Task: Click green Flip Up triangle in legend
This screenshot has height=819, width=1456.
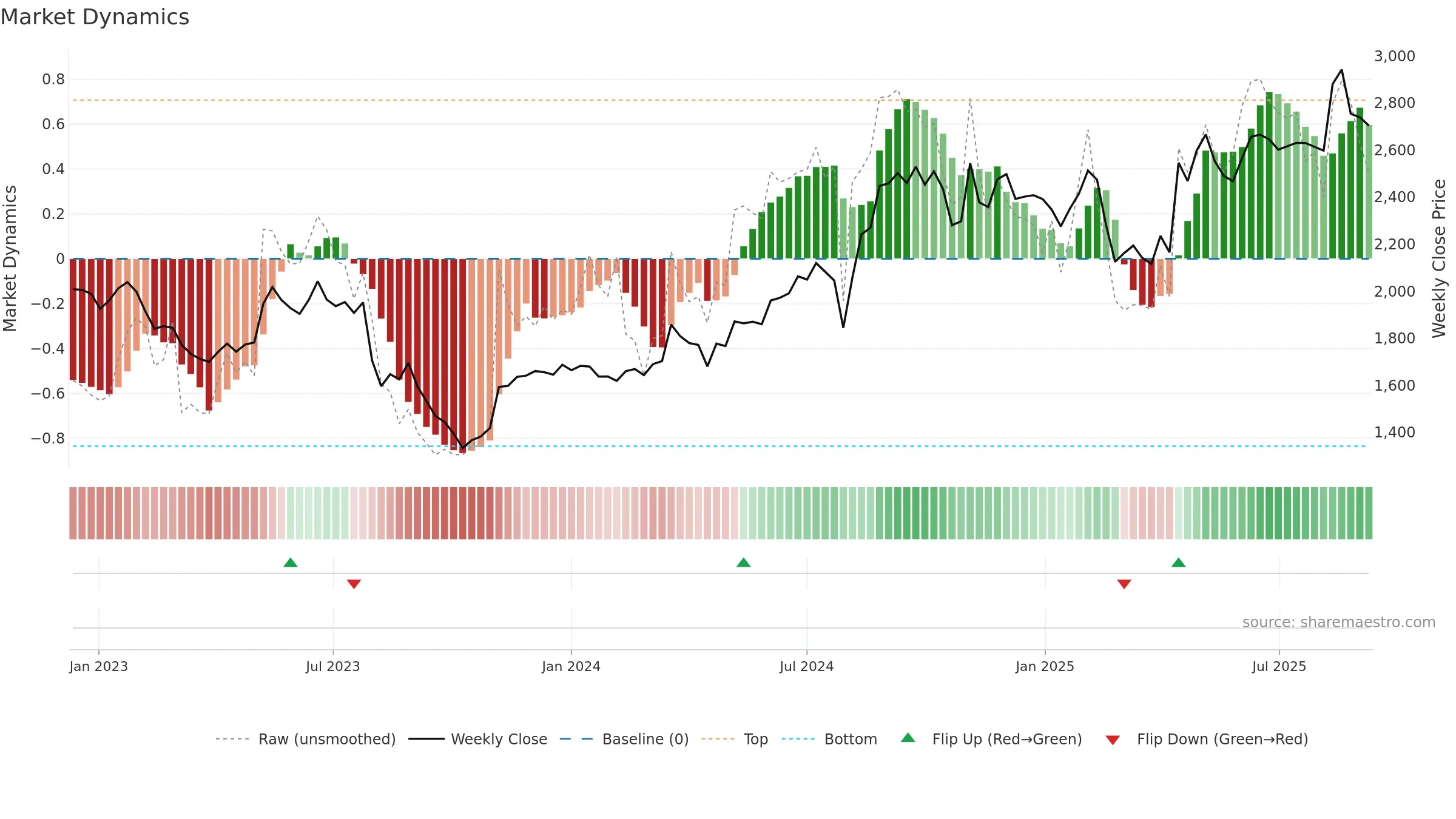Action: point(908,738)
